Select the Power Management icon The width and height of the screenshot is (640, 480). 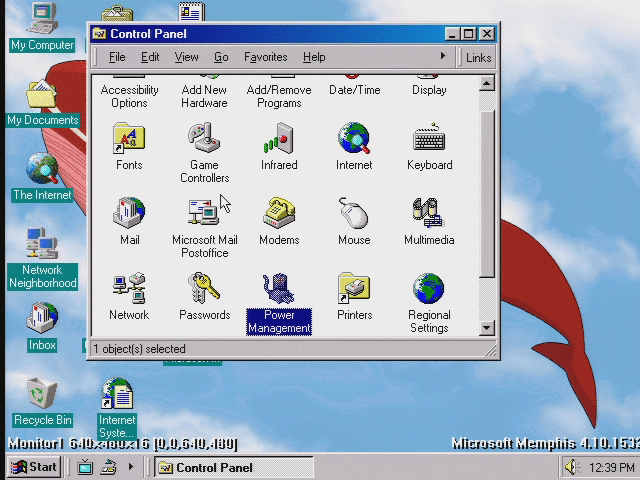tap(279, 288)
